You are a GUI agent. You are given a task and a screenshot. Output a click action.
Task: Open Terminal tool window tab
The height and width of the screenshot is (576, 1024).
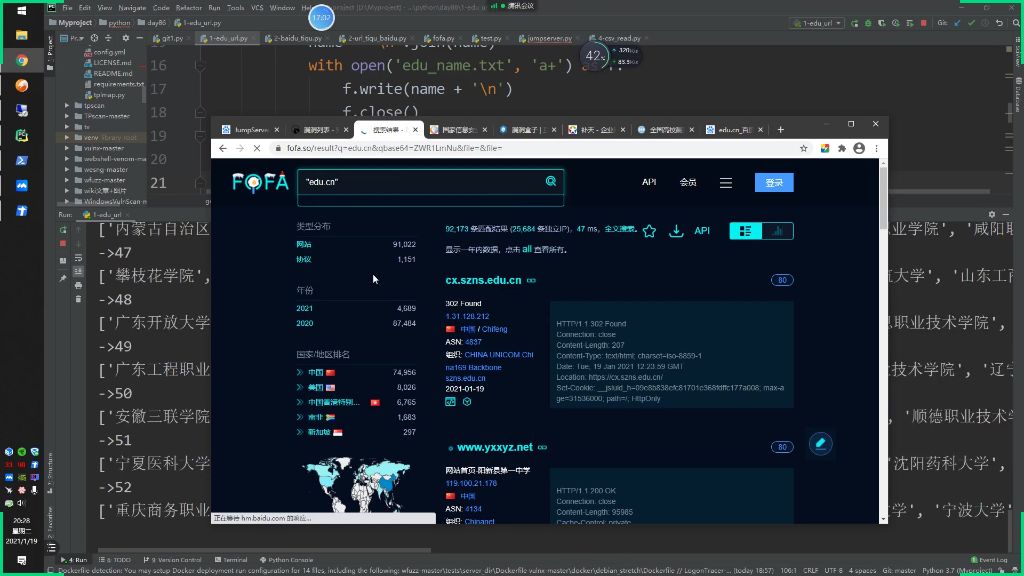point(231,560)
